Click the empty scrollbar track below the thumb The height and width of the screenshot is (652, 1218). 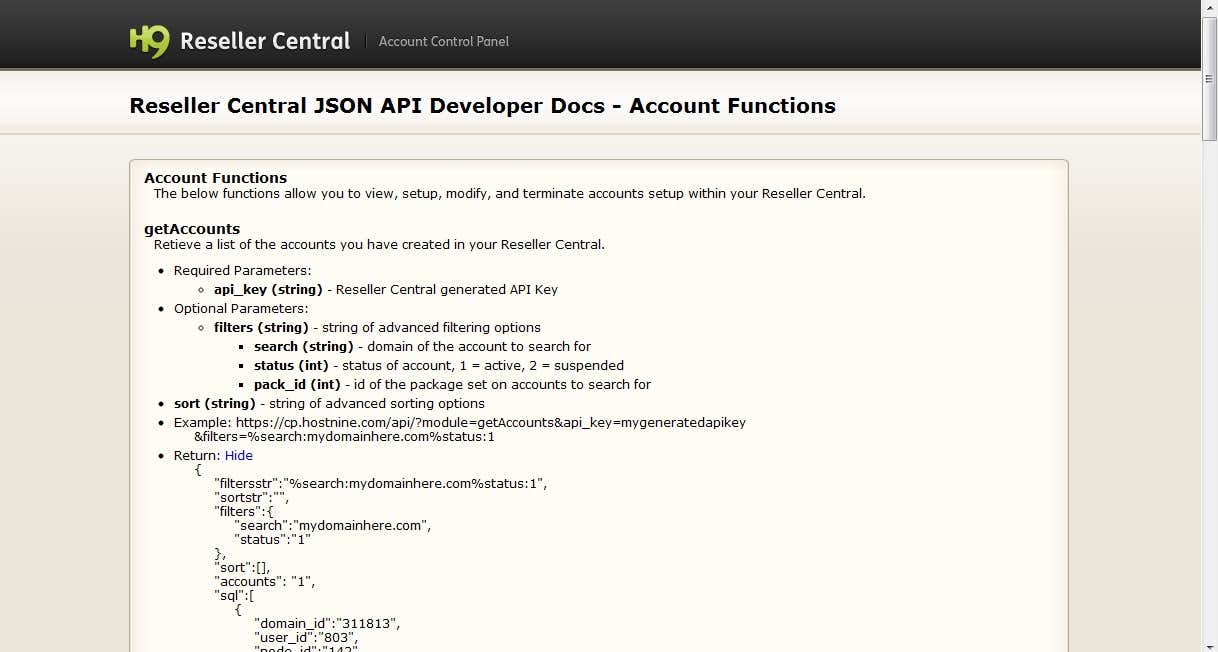[x=1209, y=400]
